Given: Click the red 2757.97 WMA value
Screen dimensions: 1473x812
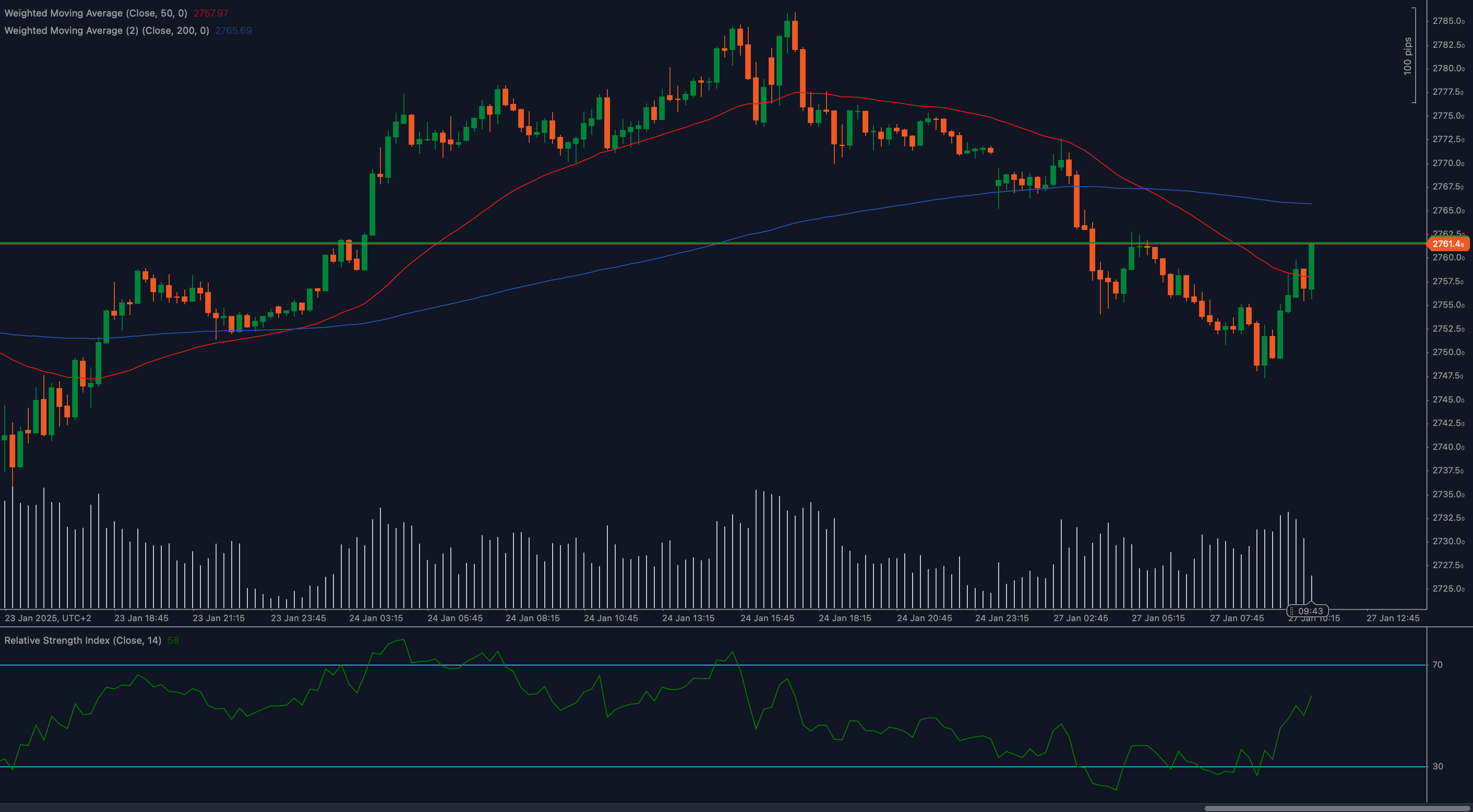Looking at the screenshot, I should point(210,13).
